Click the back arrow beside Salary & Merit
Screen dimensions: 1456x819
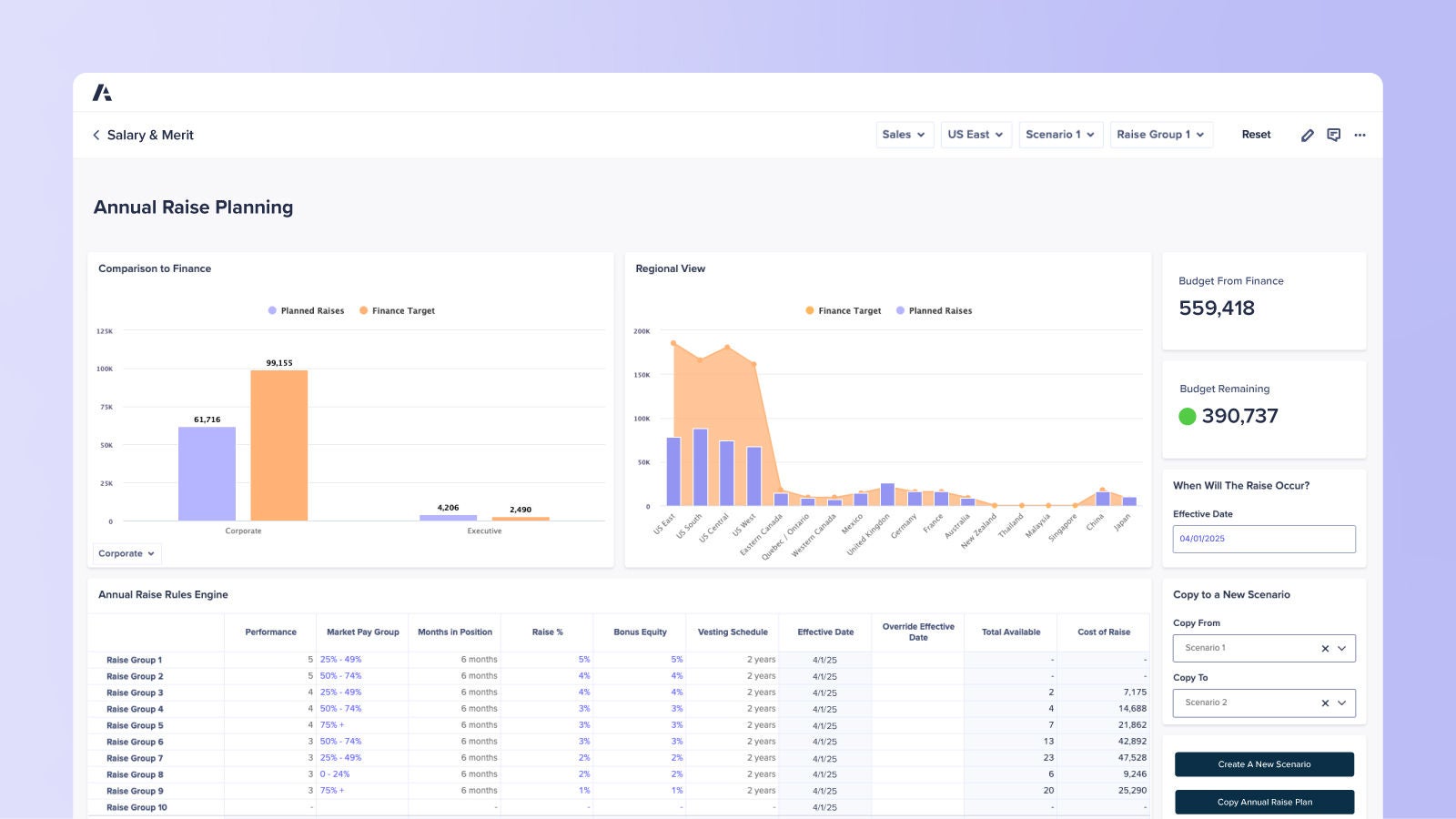(96, 135)
